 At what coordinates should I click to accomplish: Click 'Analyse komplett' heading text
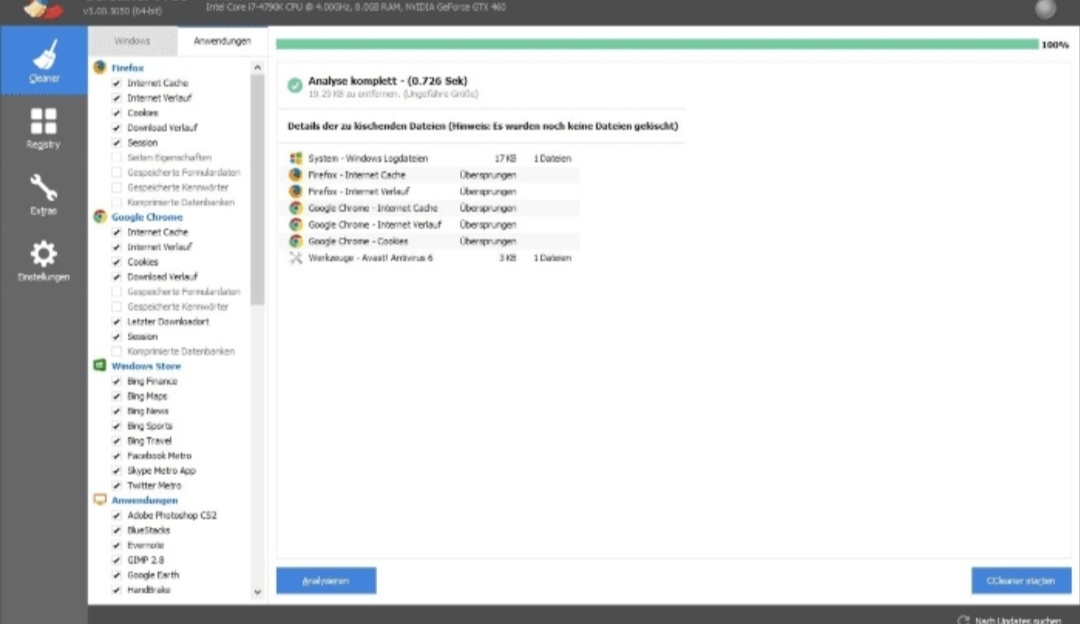click(x=387, y=81)
